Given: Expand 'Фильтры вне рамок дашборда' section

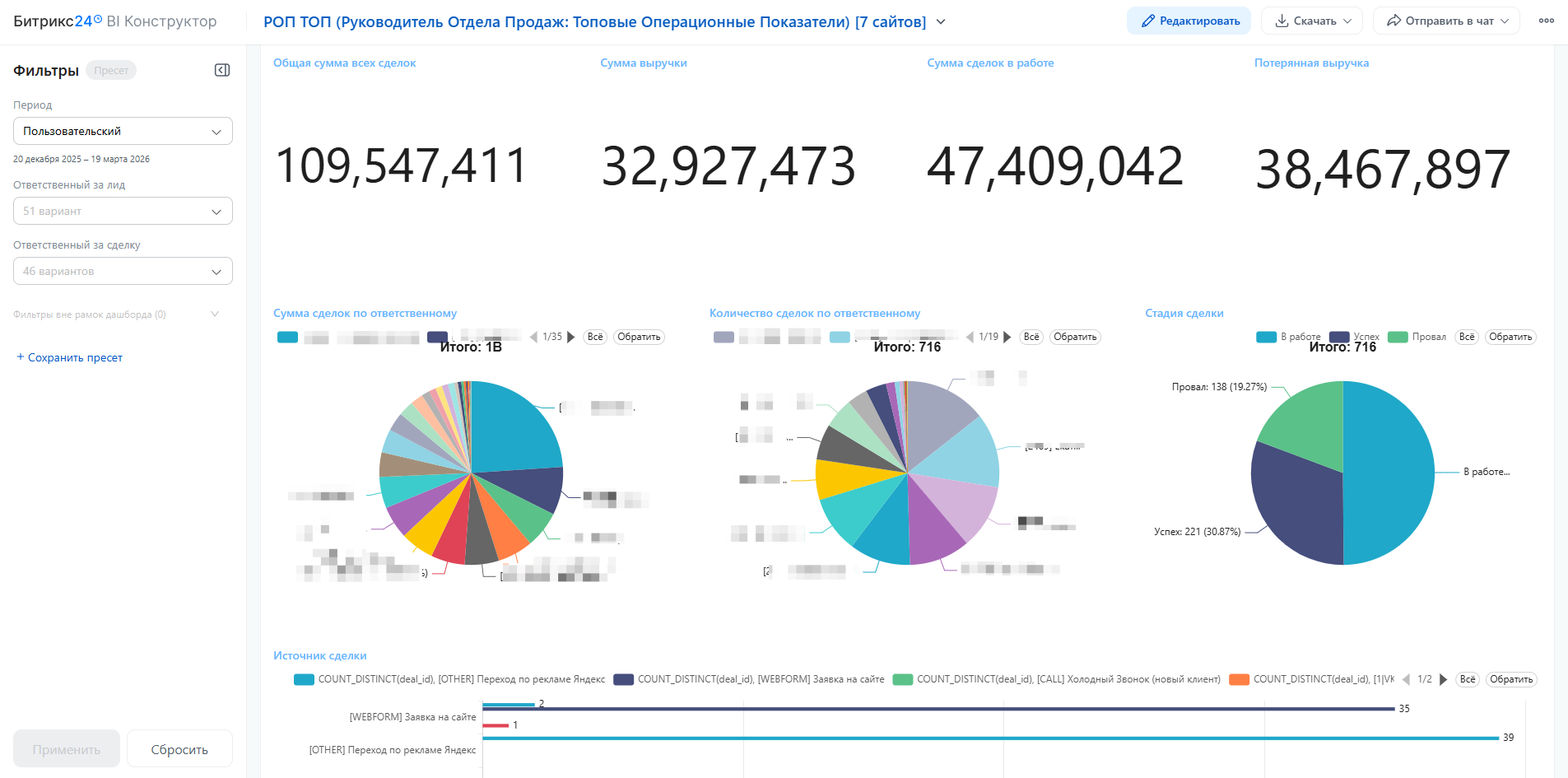Looking at the screenshot, I should coord(215,314).
